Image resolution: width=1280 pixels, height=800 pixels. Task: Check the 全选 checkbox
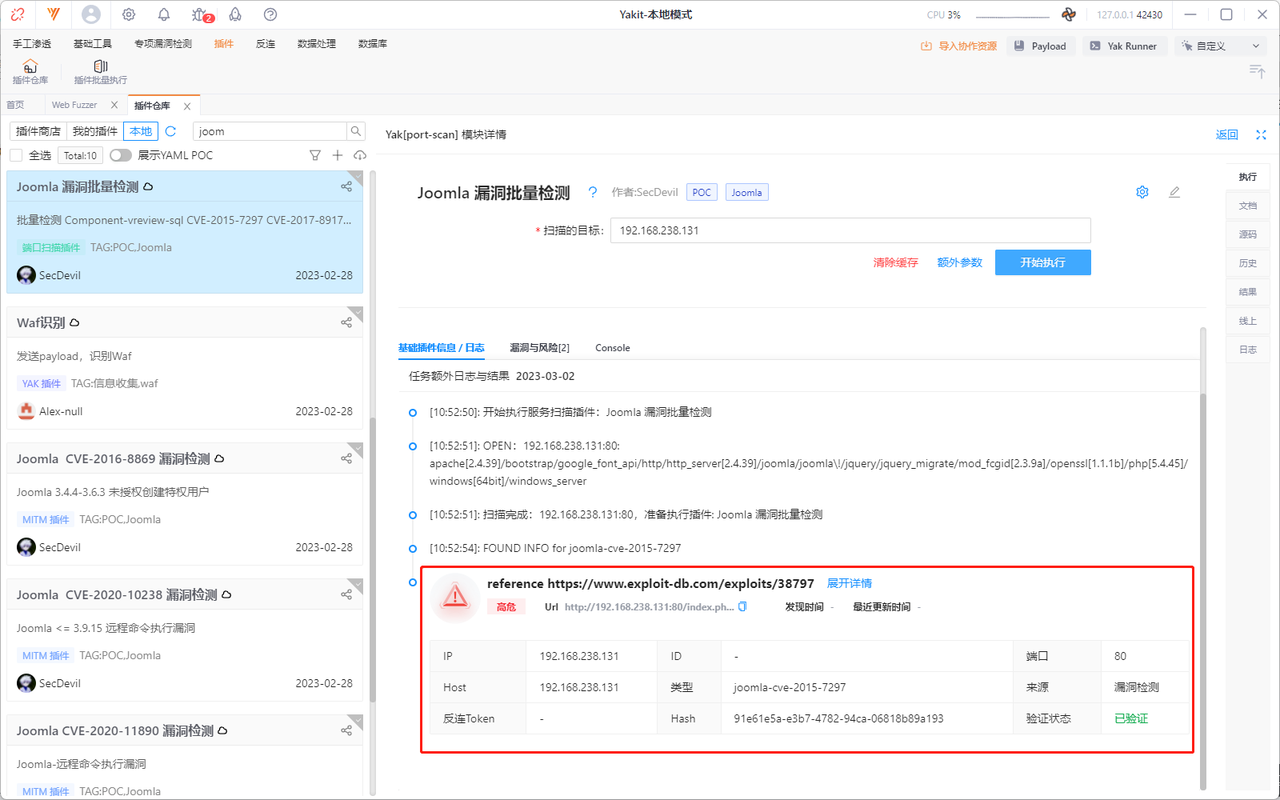(16, 155)
